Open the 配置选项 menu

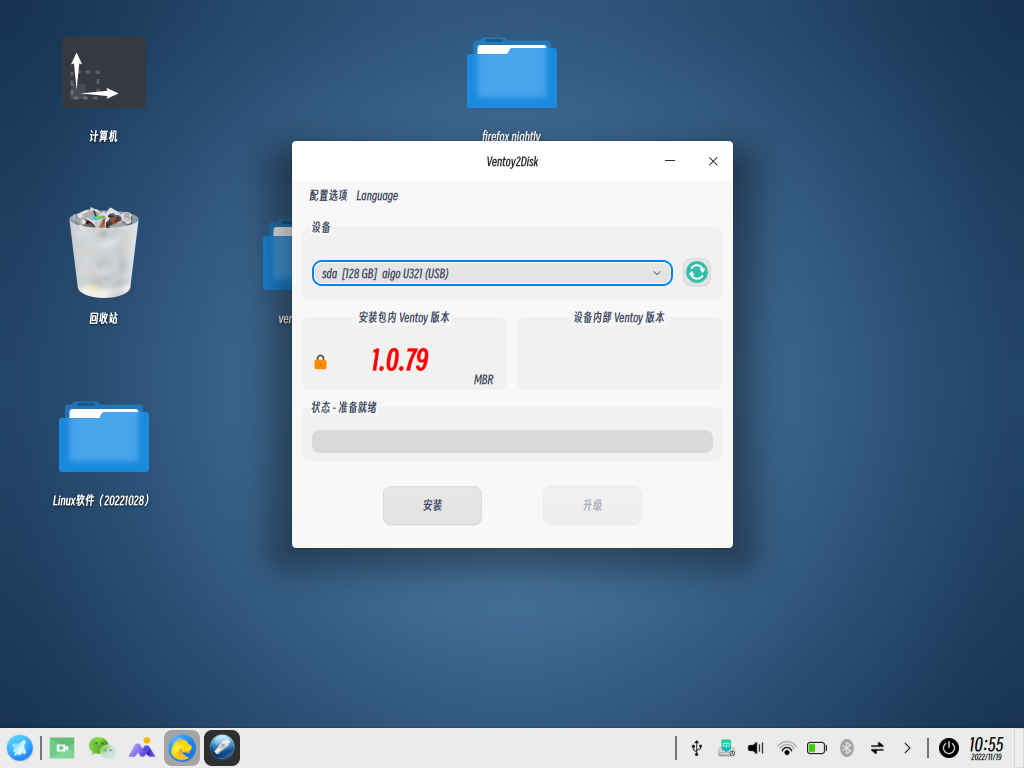(328, 195)
